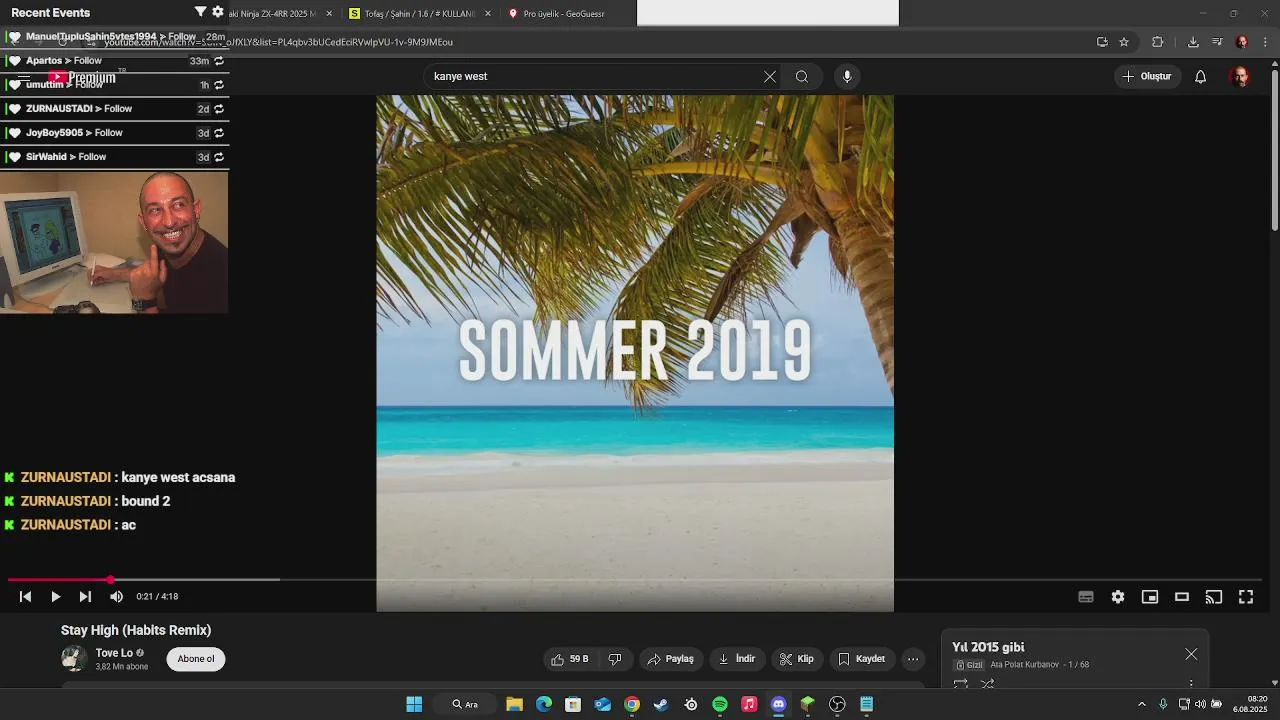Cast video with Play on TV icon

point(1214,597)
